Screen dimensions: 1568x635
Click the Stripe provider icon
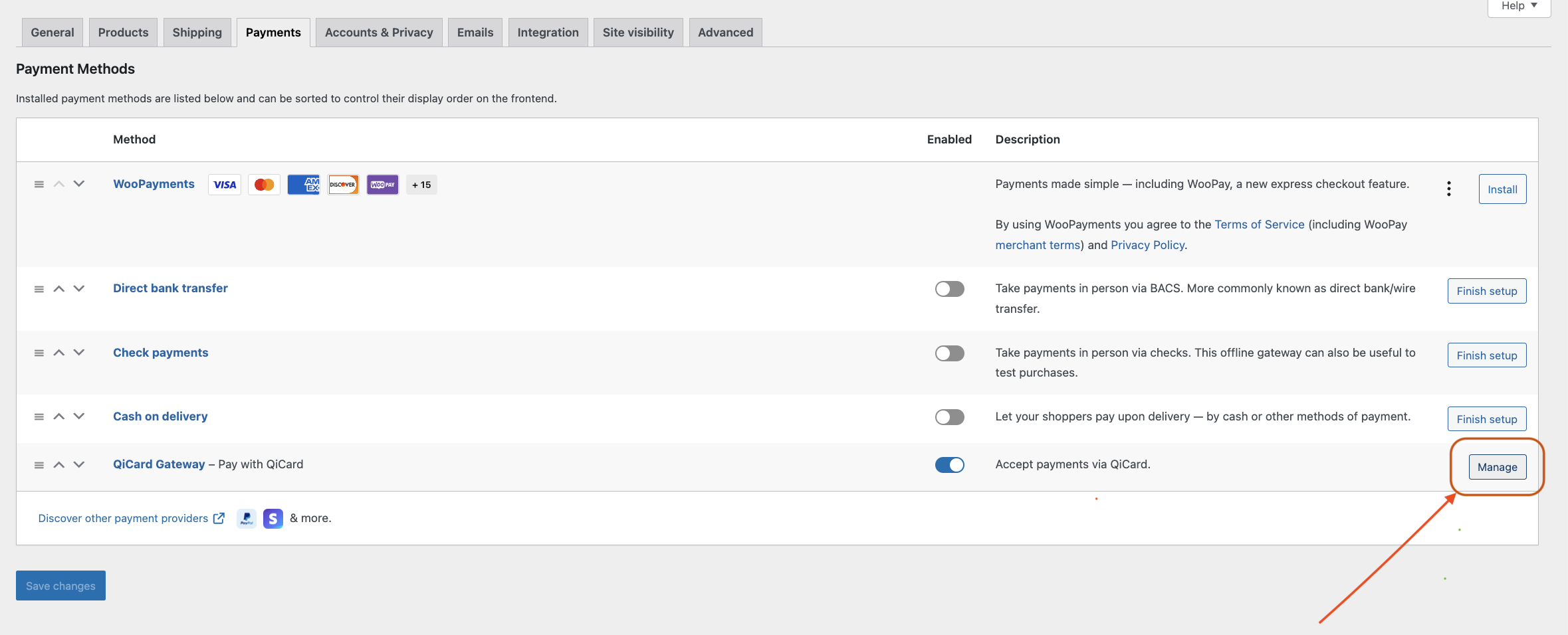click(273, 518)
